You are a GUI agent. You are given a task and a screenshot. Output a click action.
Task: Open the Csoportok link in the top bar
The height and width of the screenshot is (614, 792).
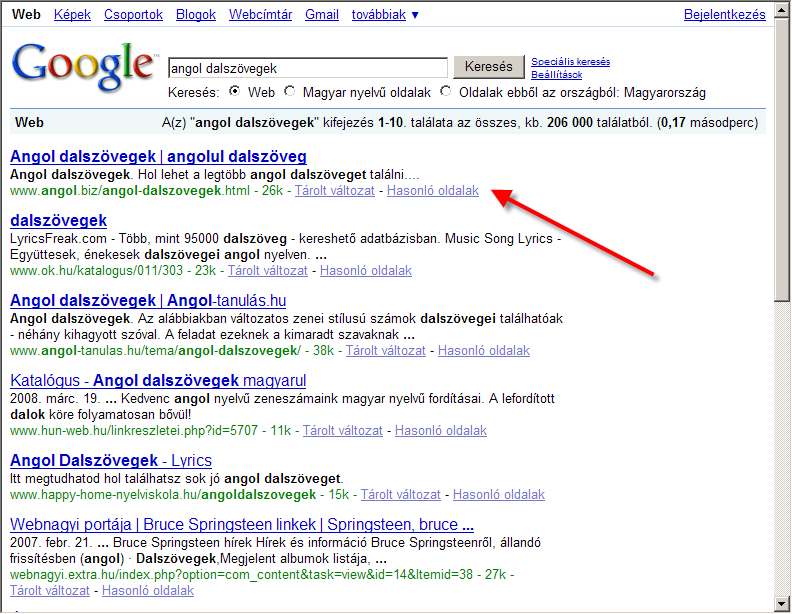click(x=133, y=15)
